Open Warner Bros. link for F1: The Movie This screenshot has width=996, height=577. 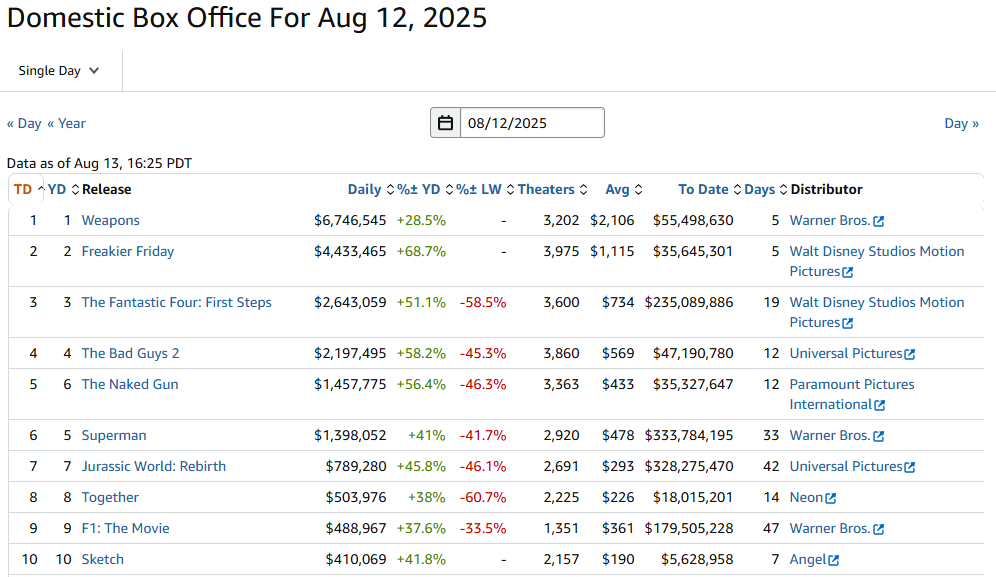tap(830, 529)
